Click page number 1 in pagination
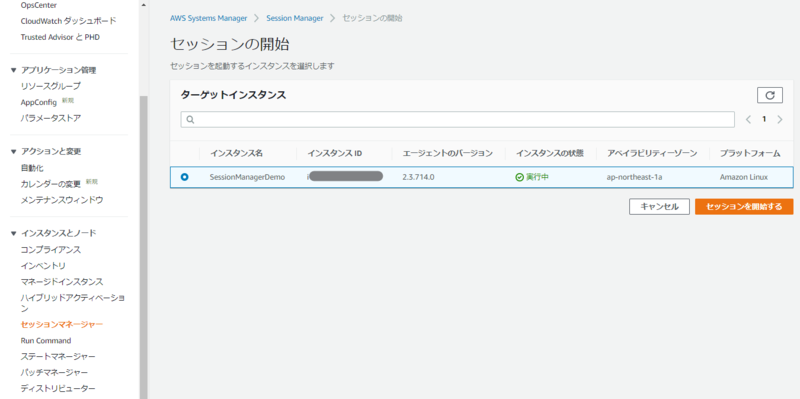 764,119
